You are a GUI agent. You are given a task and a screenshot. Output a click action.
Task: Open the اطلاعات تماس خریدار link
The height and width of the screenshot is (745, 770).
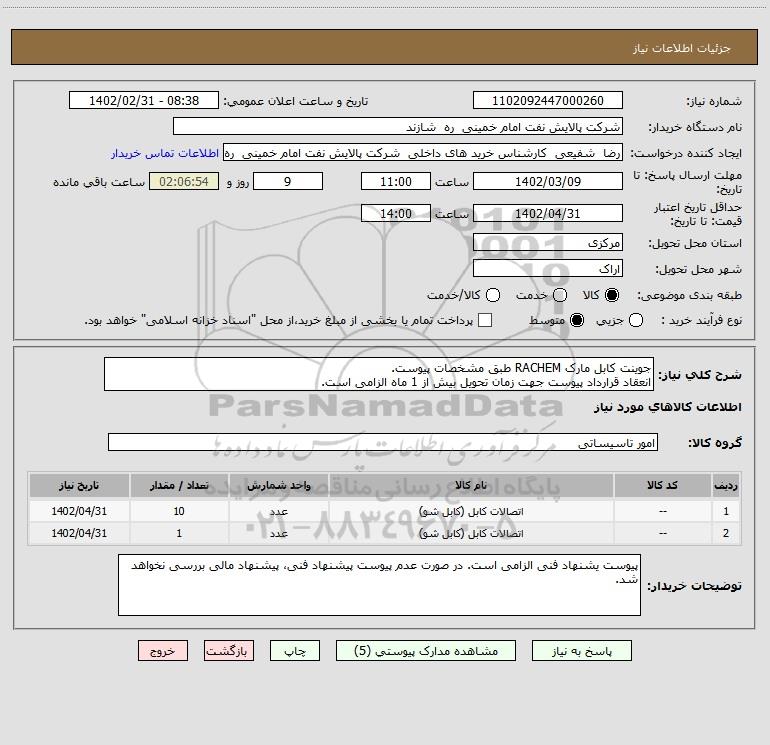(x=165, y=153)
